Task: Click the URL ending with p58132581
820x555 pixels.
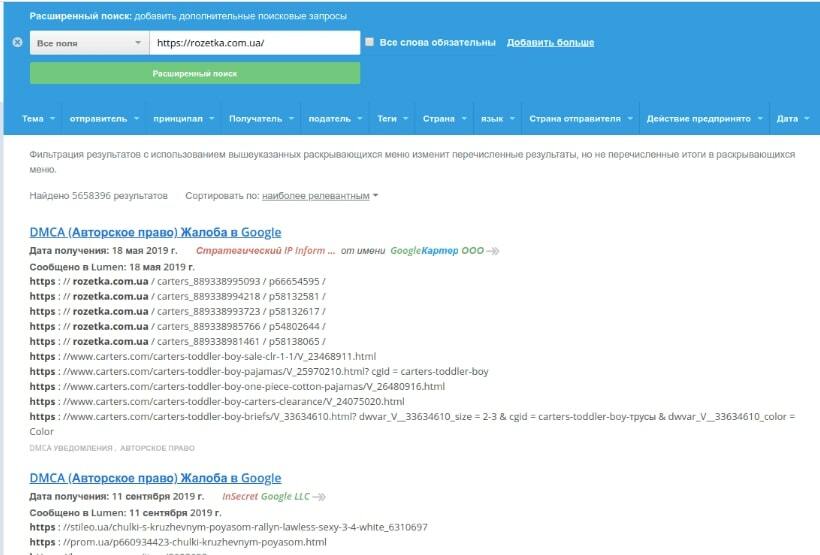Action: 177,297
